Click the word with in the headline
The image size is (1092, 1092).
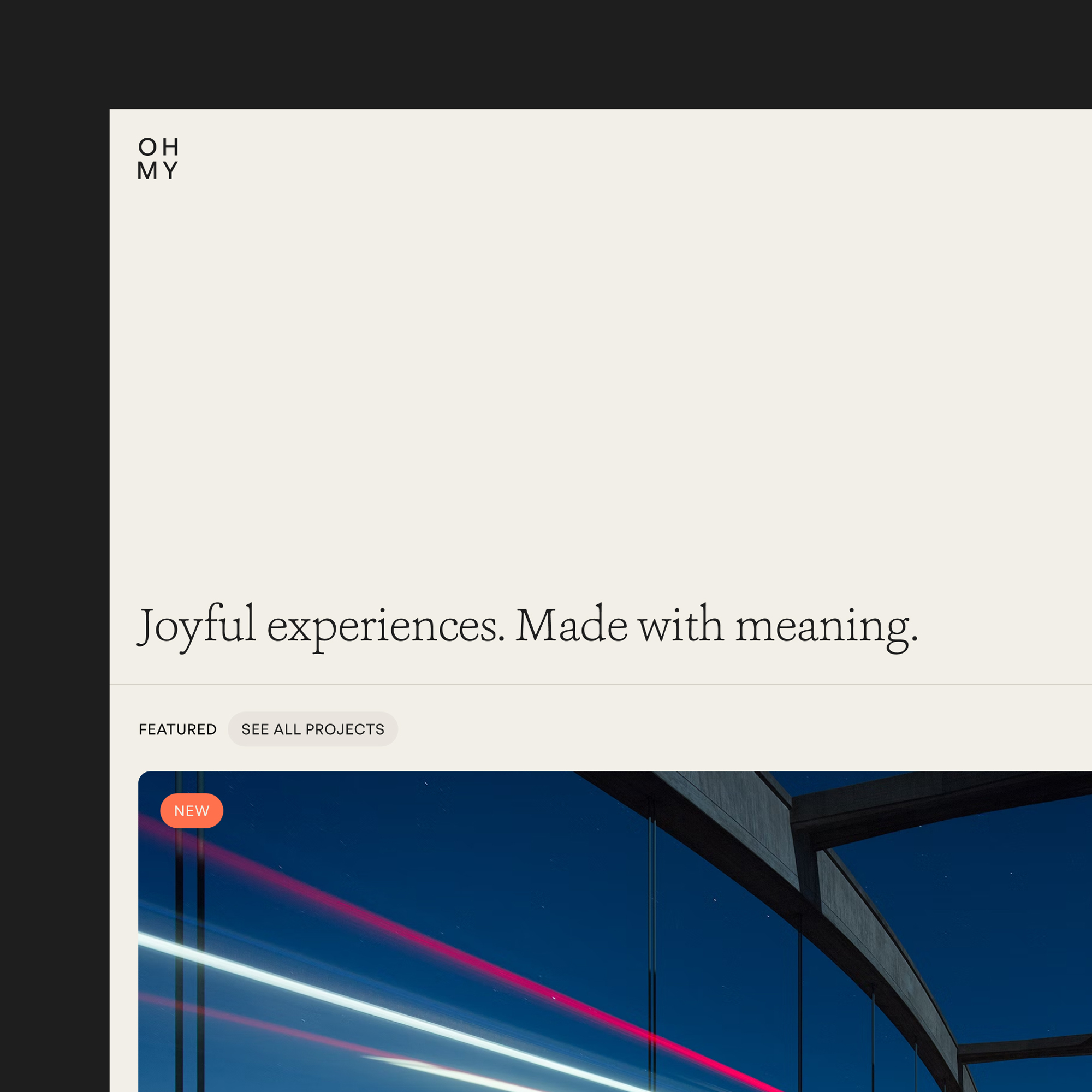click(681, 625)
